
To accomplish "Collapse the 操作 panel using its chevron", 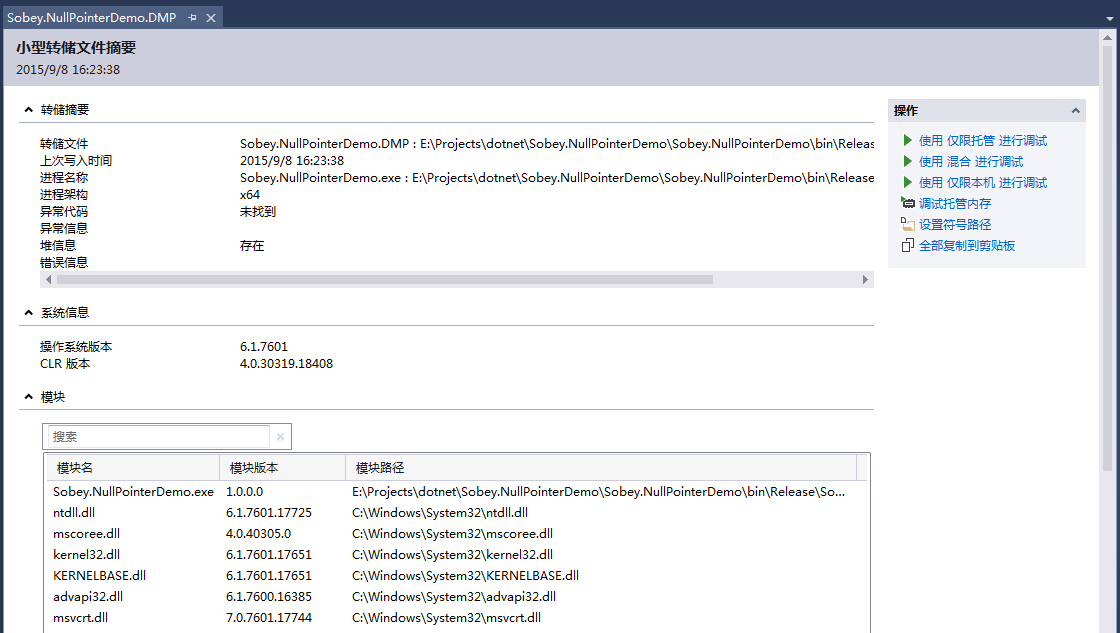I will [x=1075, y=111].
